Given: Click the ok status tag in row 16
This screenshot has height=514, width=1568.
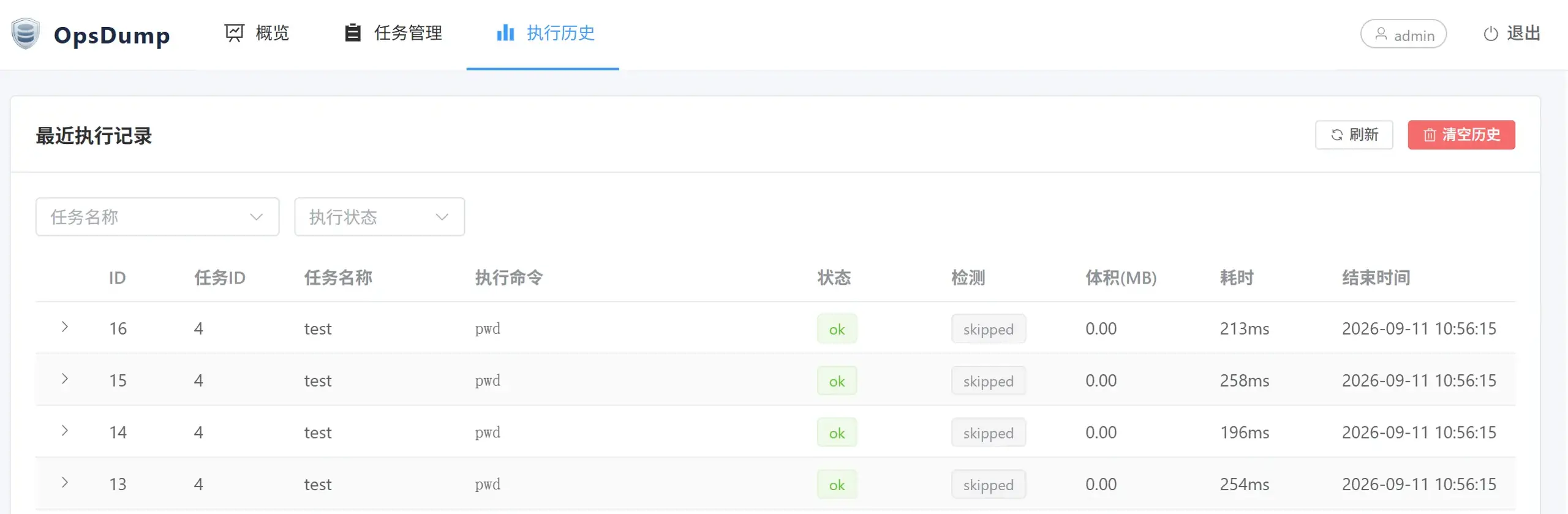Looking at the screenshot, I should [x=837, y=329].
